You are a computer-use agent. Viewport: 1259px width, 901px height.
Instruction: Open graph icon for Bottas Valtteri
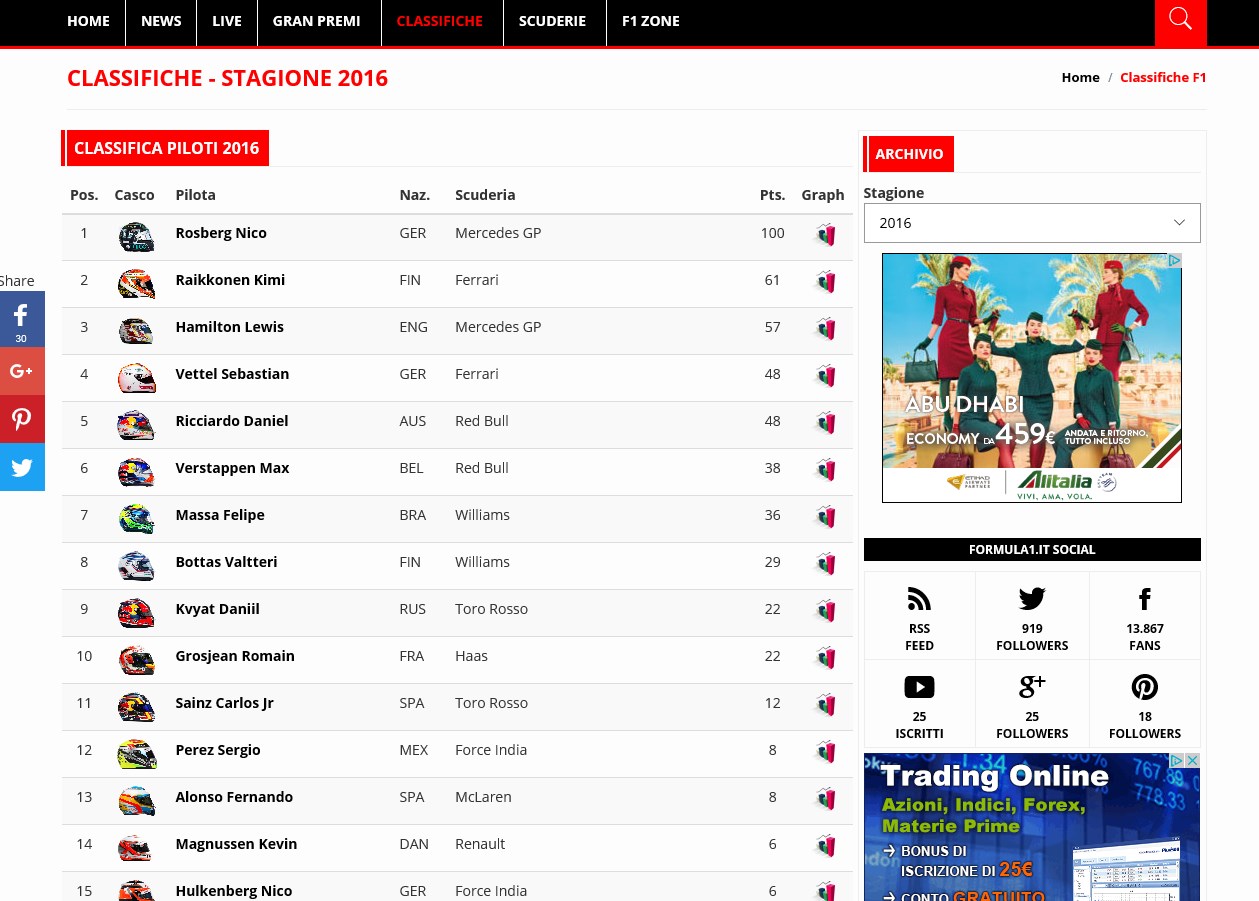pyautogui.click(x=825, y=564)
